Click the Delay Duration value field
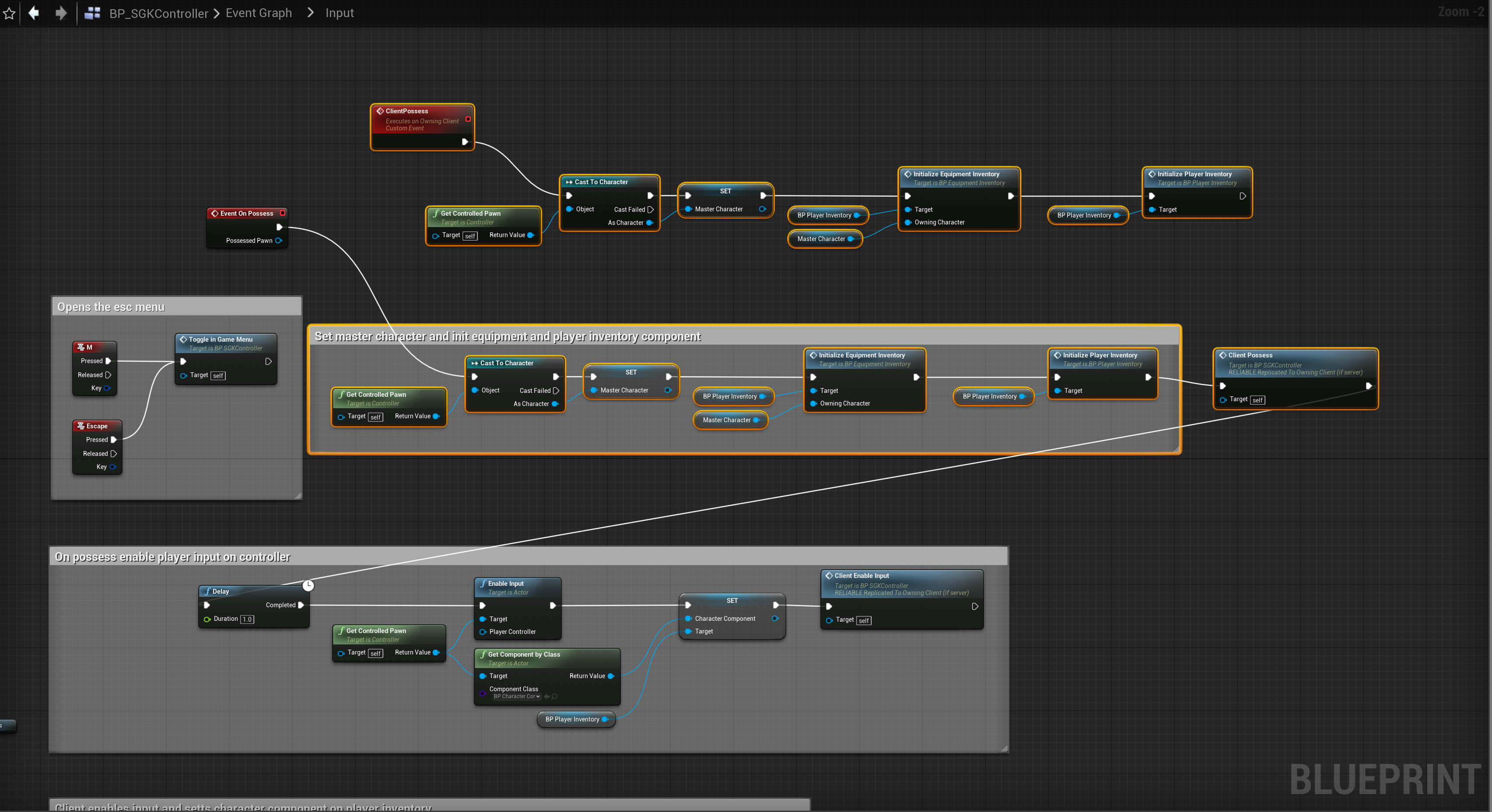Viewport: 1492px width, 812px height. coord(247,619)
